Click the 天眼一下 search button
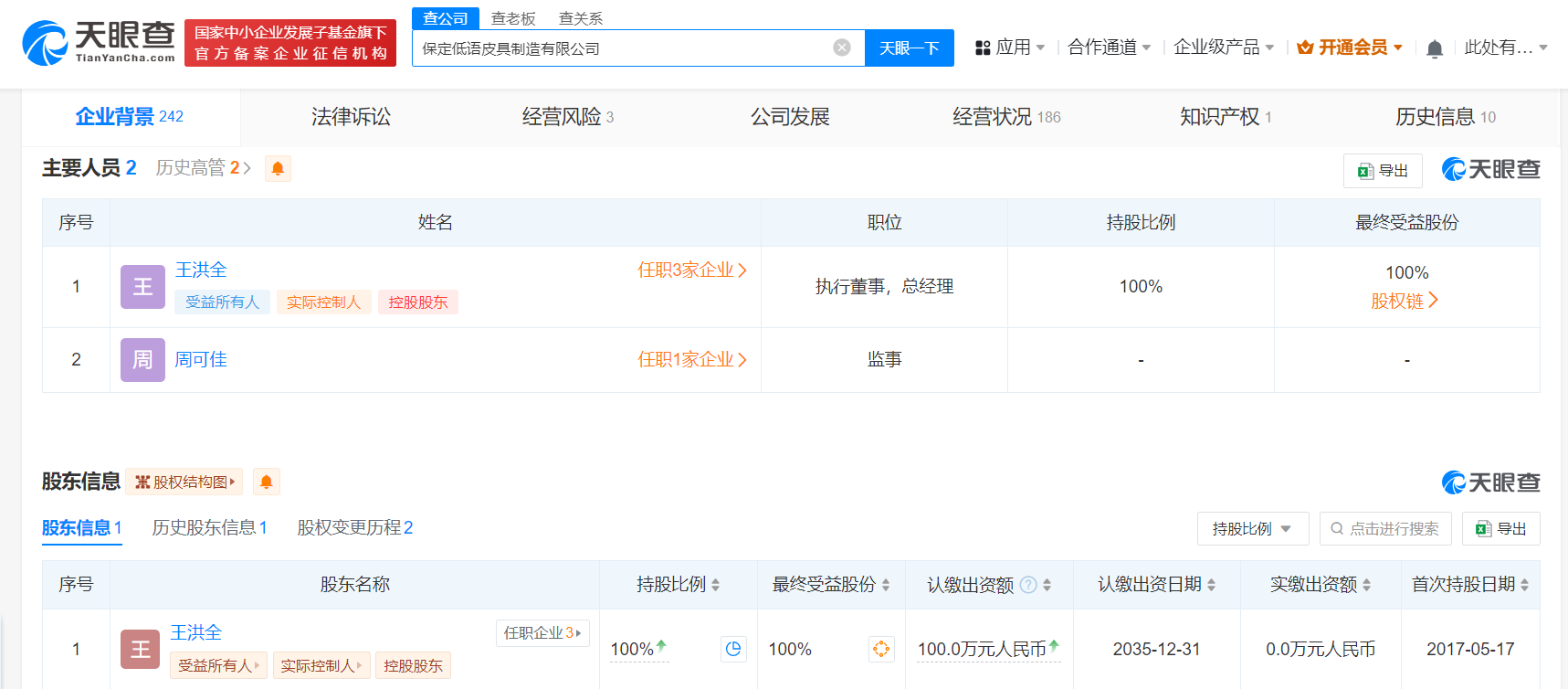Screen dimensions: 1568x689 [x=909, y=48]
